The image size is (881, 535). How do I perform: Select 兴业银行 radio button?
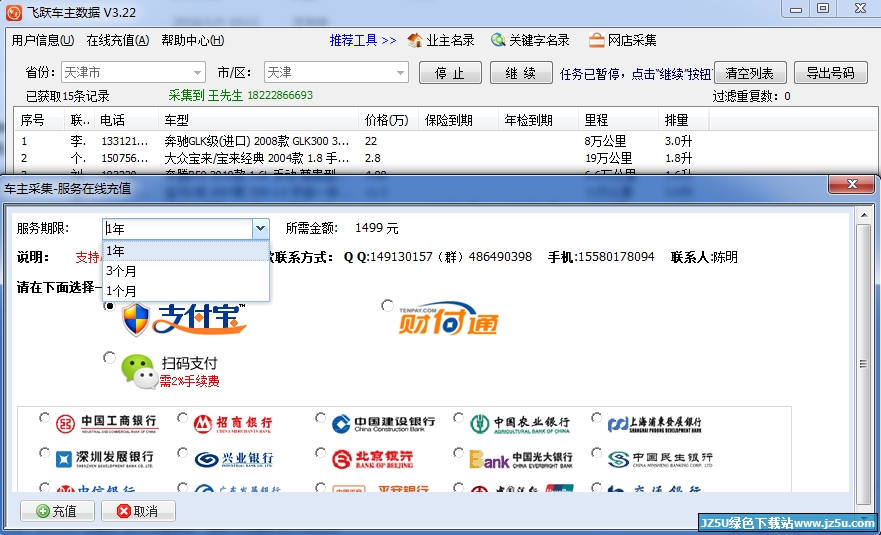(182, 452)
